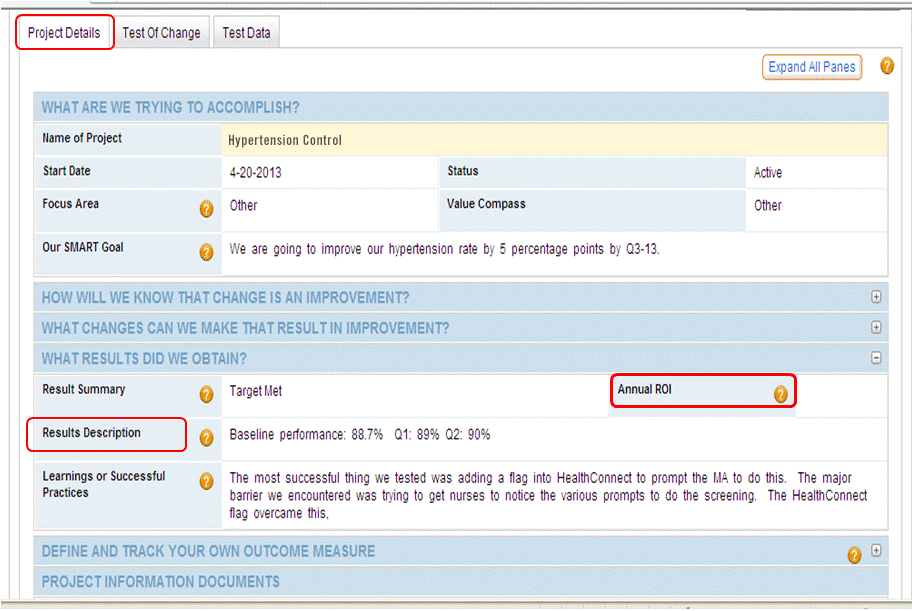Click the Focus Area help icon
This screenshot has width=912, height=611.
pos(206,209)
